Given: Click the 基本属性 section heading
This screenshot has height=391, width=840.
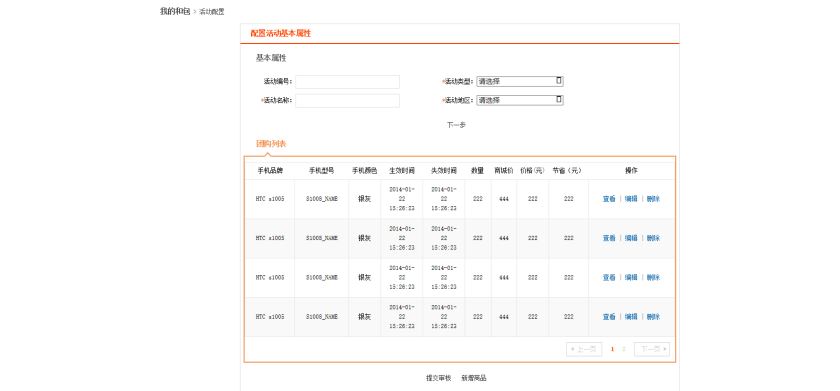Looking at the screenshot, I should (271, 58).
